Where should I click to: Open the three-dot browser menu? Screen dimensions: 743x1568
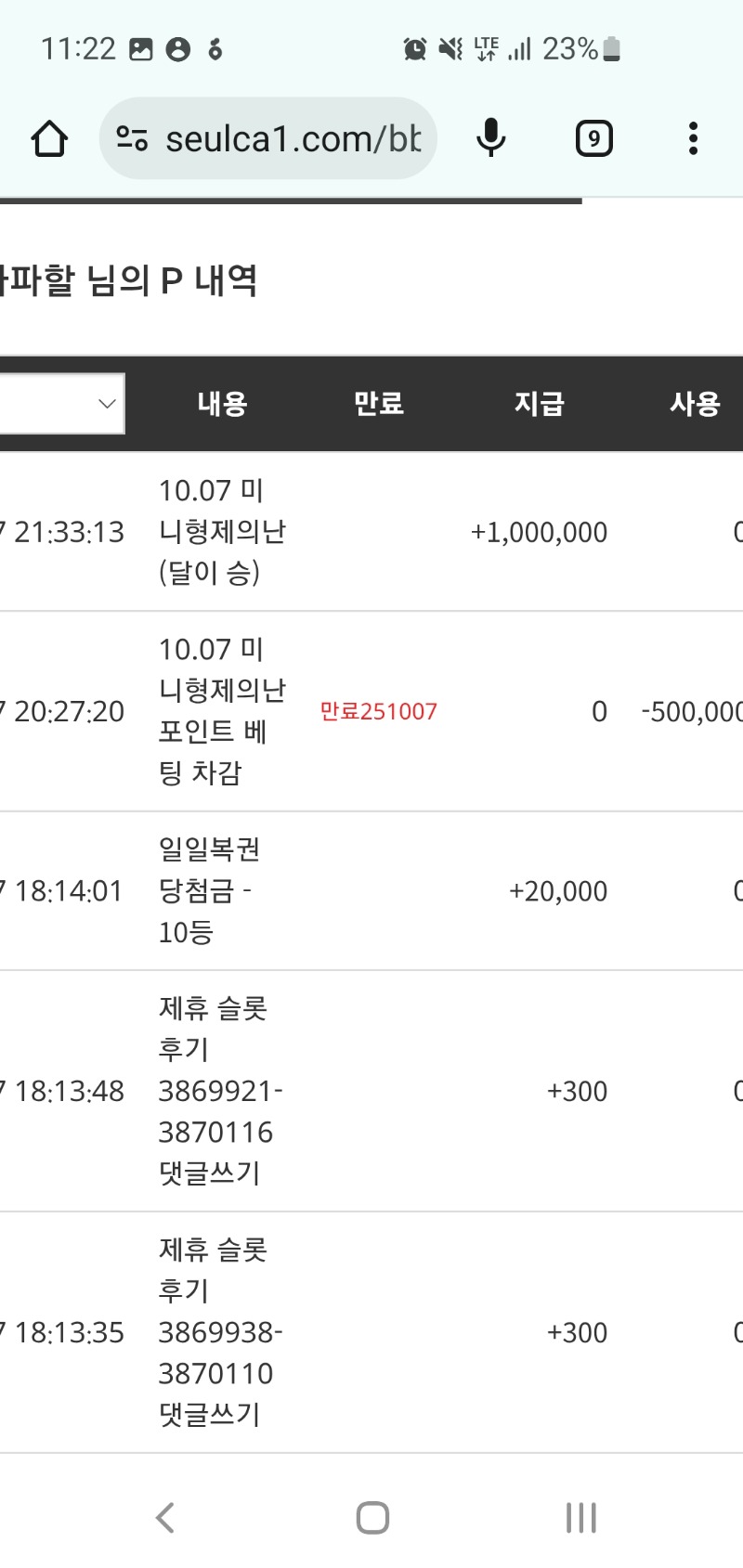[x=693, y=139]
